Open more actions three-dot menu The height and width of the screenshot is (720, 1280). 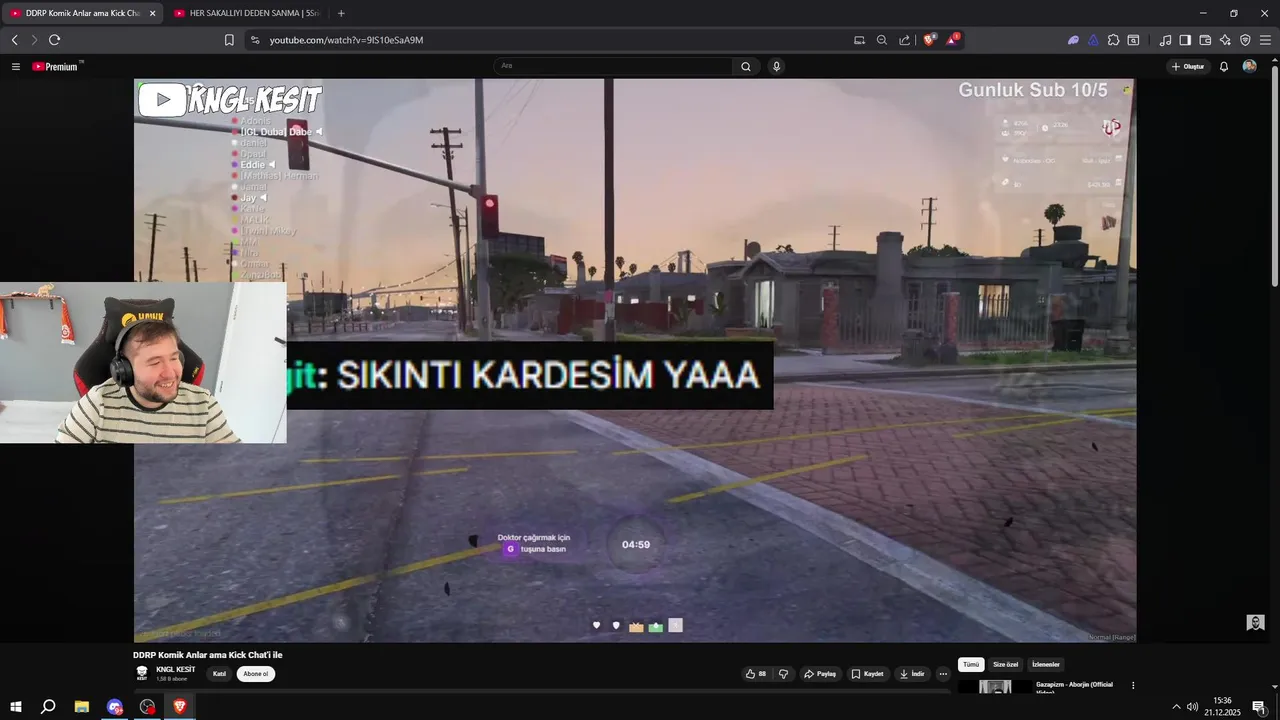click(942, 674)
